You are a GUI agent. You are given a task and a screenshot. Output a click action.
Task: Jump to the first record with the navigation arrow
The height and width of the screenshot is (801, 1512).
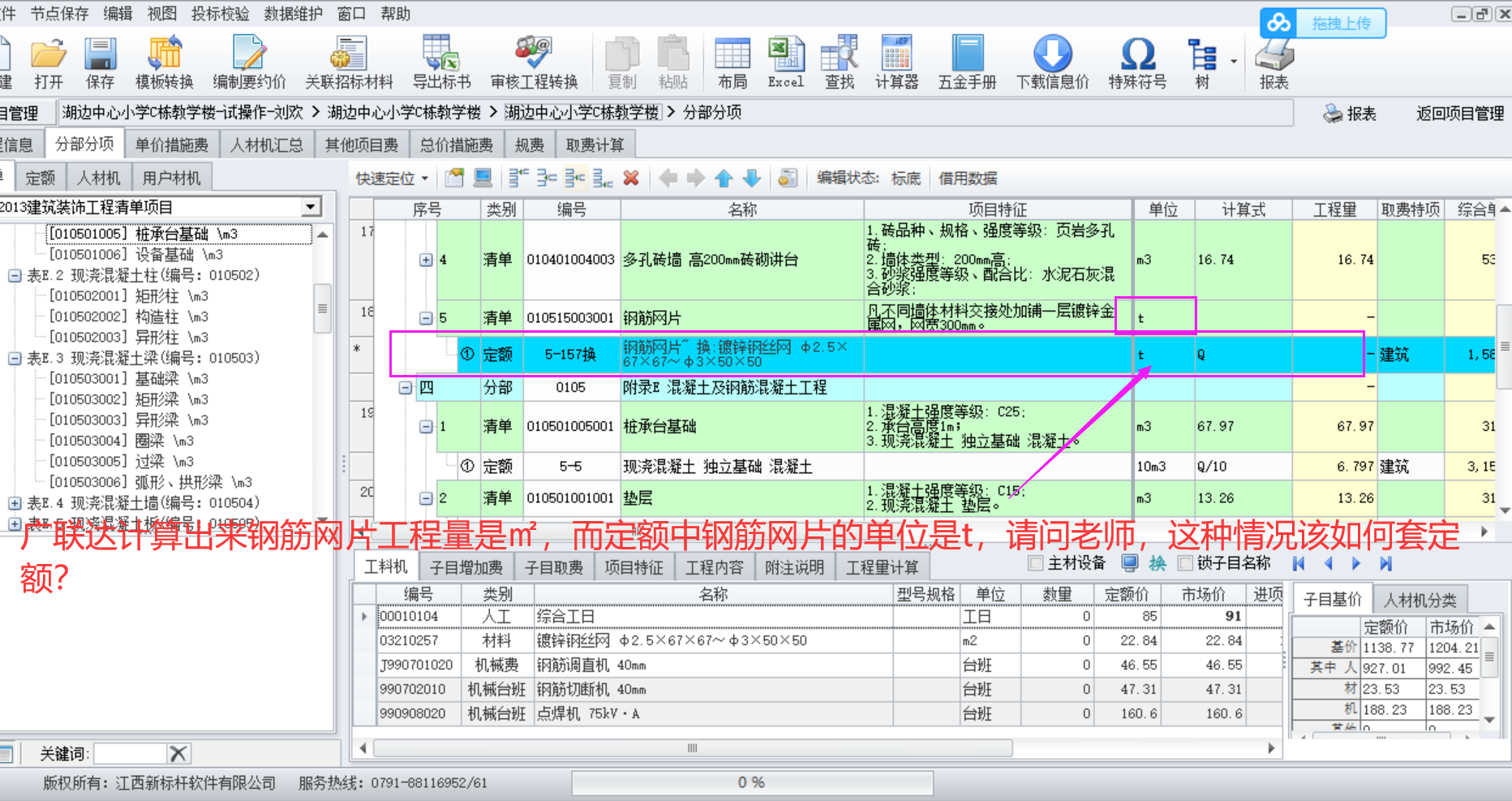(1299, 563)
